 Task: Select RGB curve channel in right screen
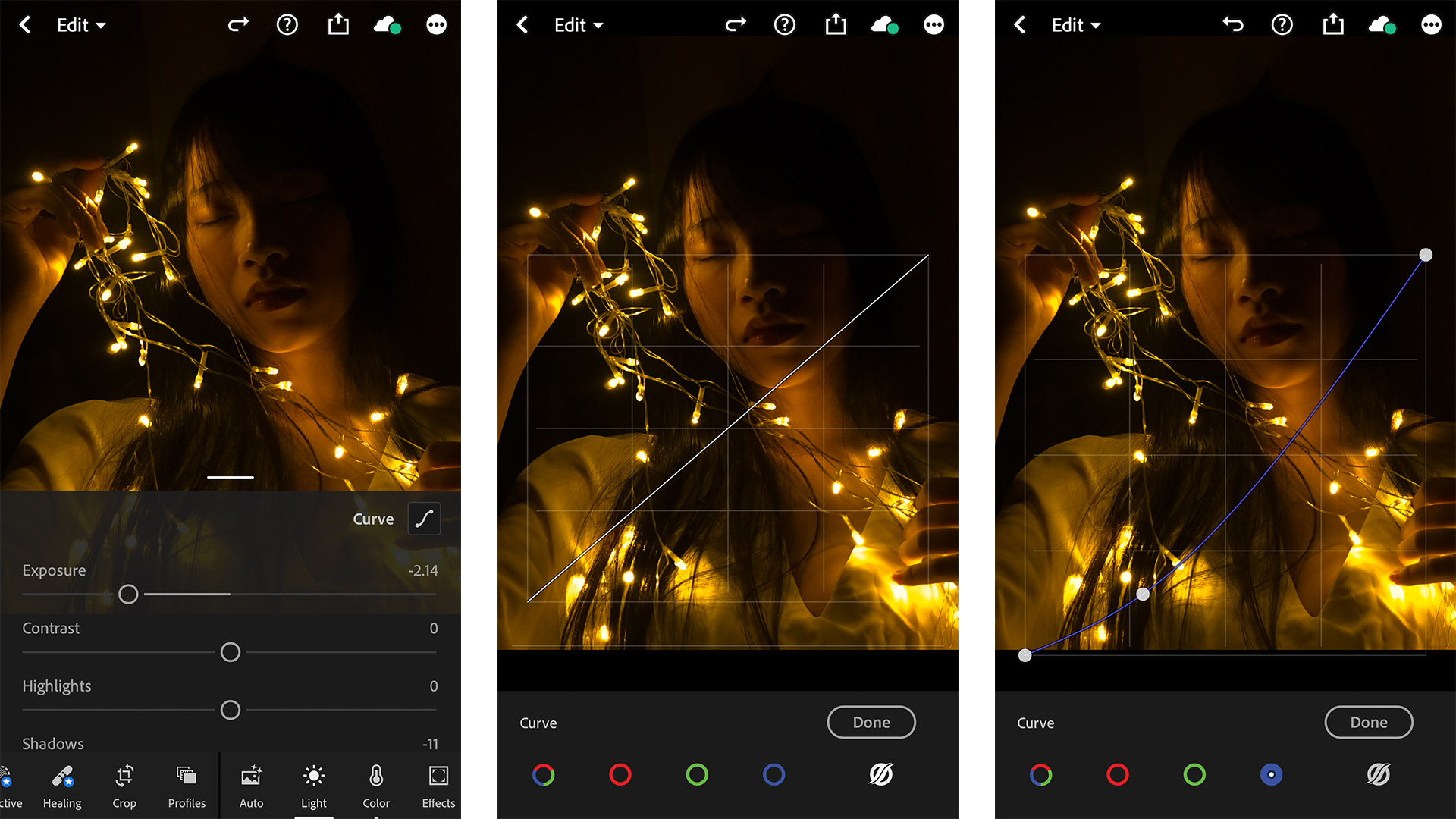[1041, 774]
